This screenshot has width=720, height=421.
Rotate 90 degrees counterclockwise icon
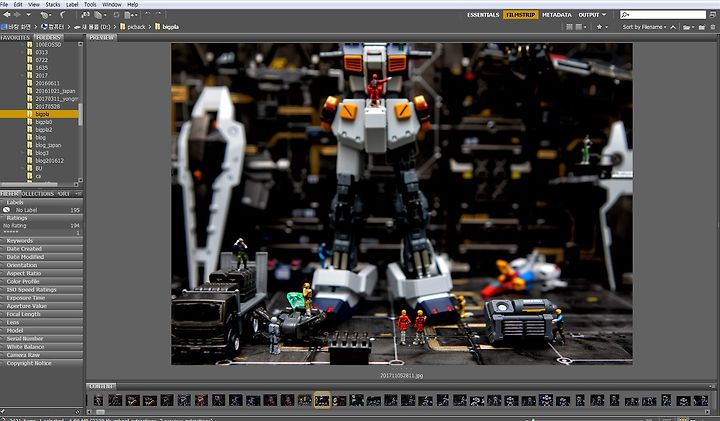[147, 15]
